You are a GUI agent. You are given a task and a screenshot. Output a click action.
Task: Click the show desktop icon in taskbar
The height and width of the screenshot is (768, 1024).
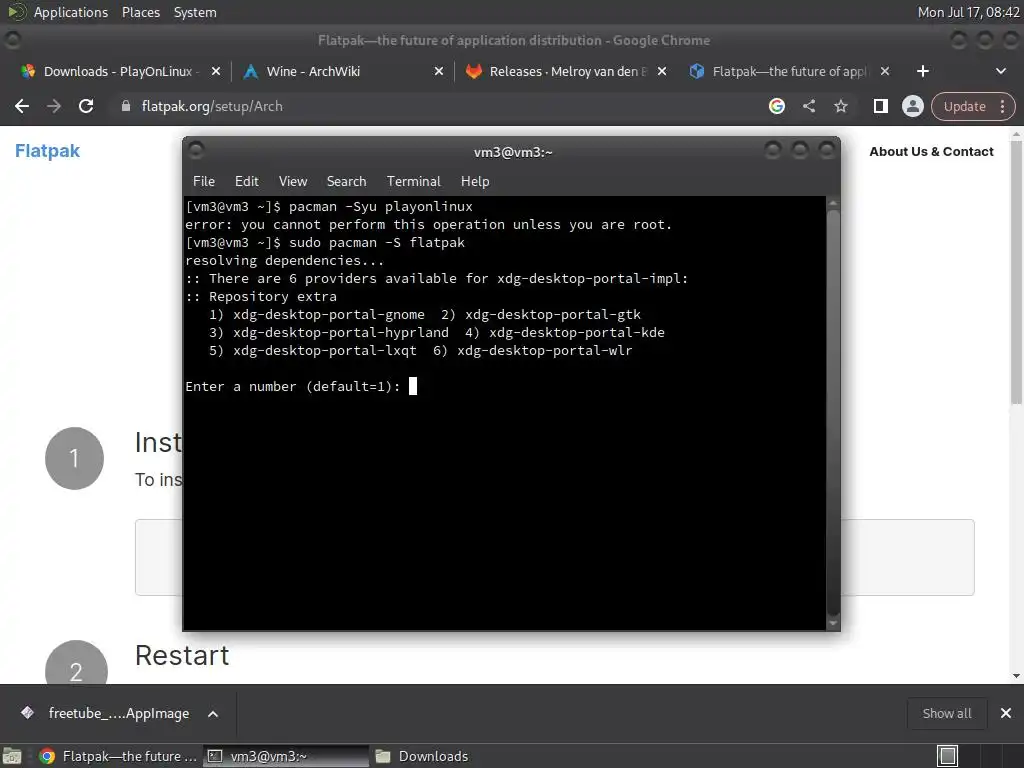[x=12, y=756]
